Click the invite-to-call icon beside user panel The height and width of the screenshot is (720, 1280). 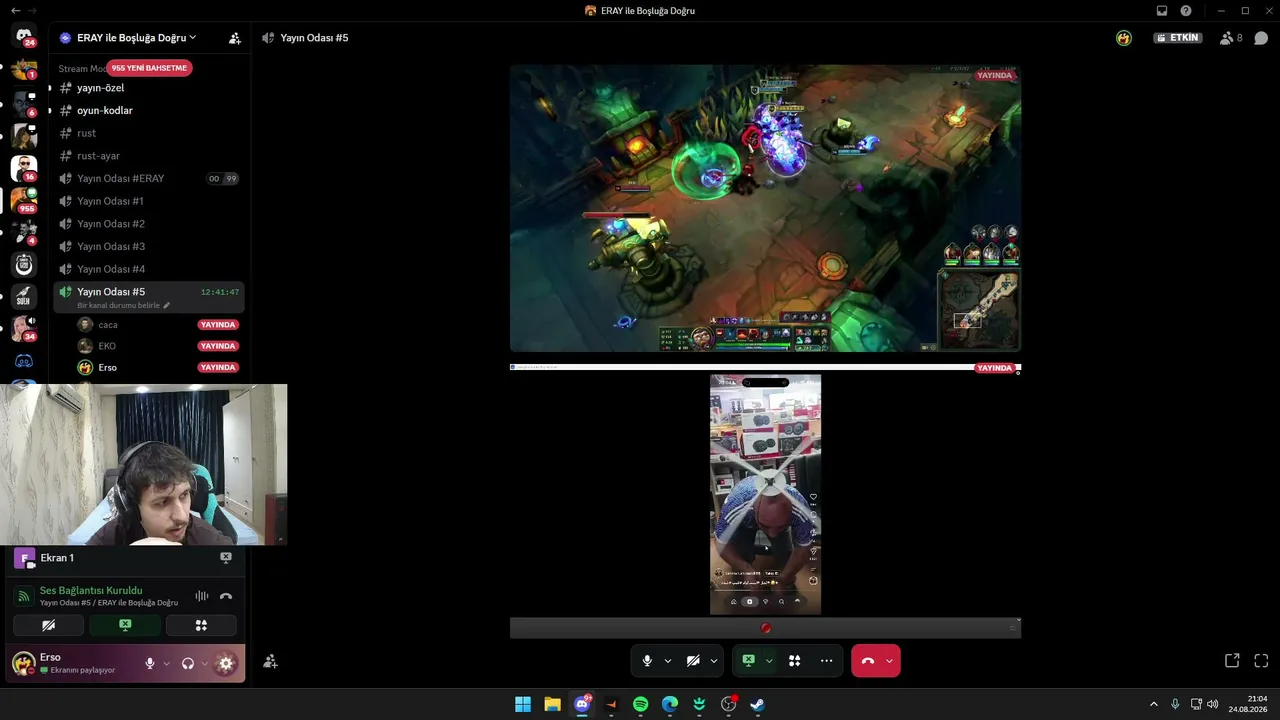[x=270, y=661]
